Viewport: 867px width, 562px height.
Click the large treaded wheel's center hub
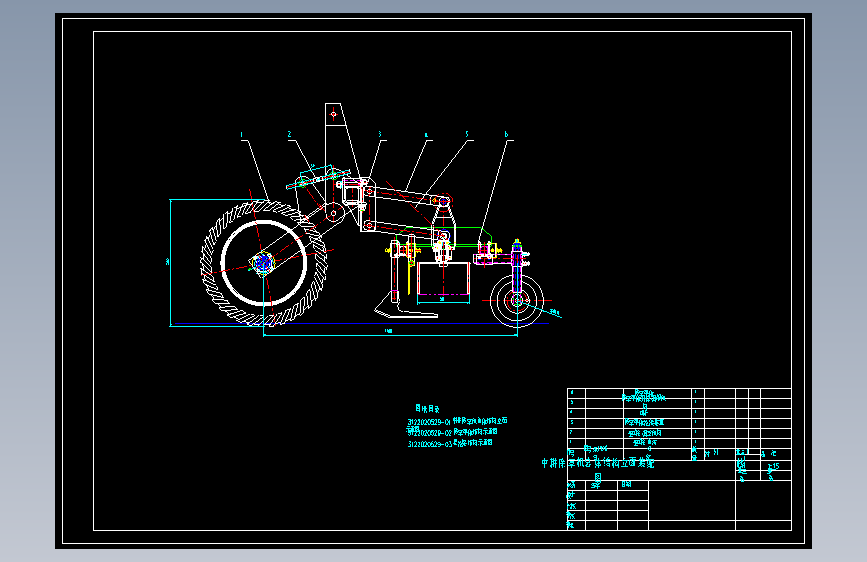point(263,262)
